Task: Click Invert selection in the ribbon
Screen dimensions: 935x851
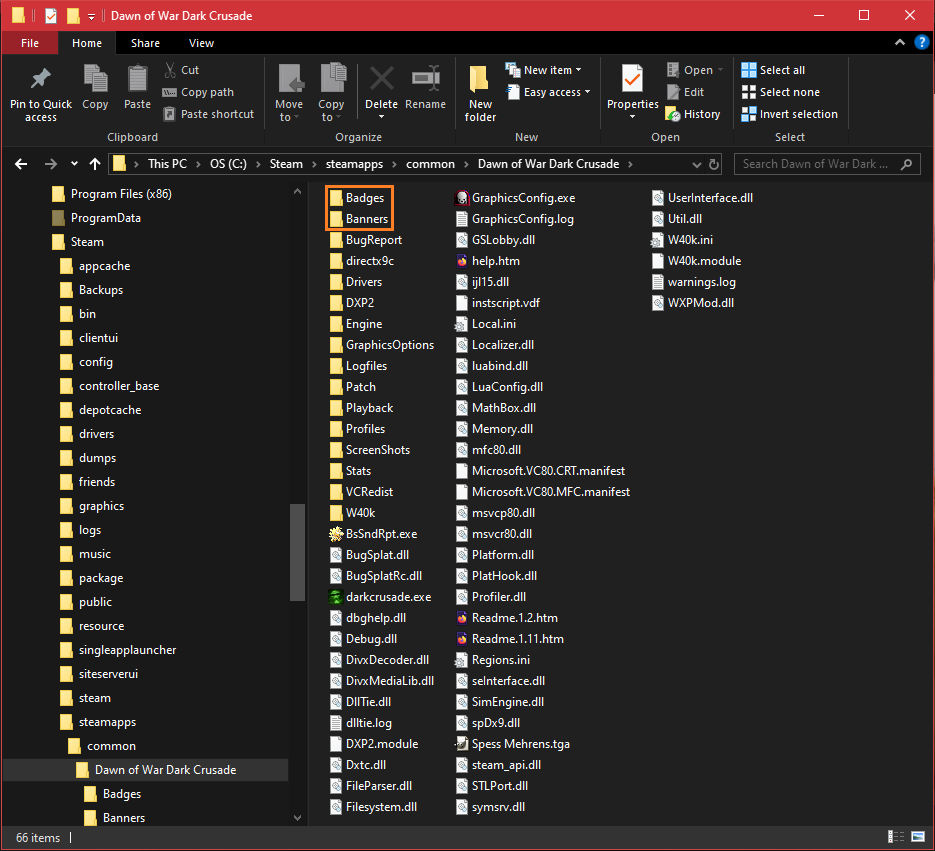Action: pyautogui.click(x=790, y=114)
